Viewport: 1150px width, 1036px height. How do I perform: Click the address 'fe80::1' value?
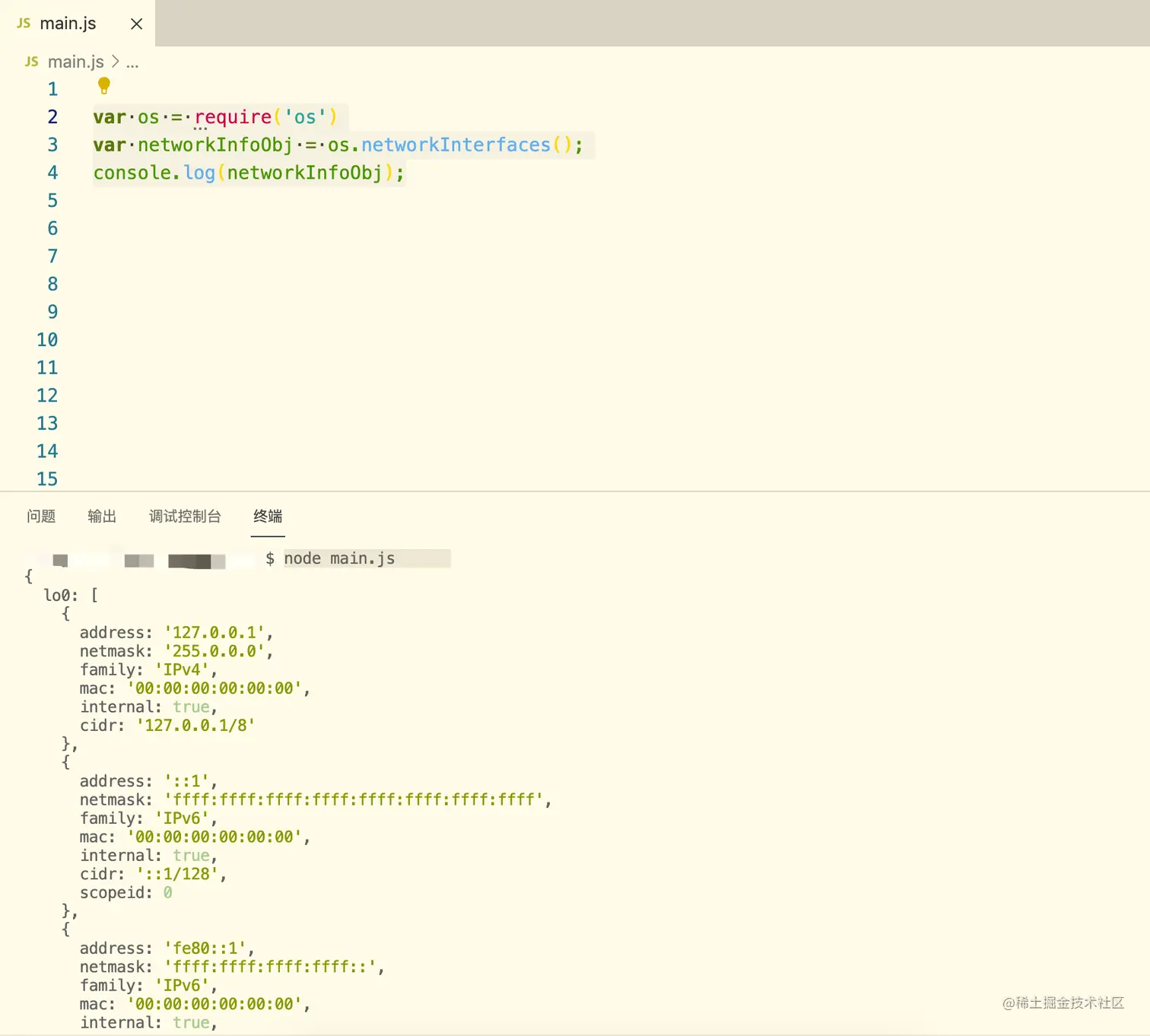(x=205, y=948)
